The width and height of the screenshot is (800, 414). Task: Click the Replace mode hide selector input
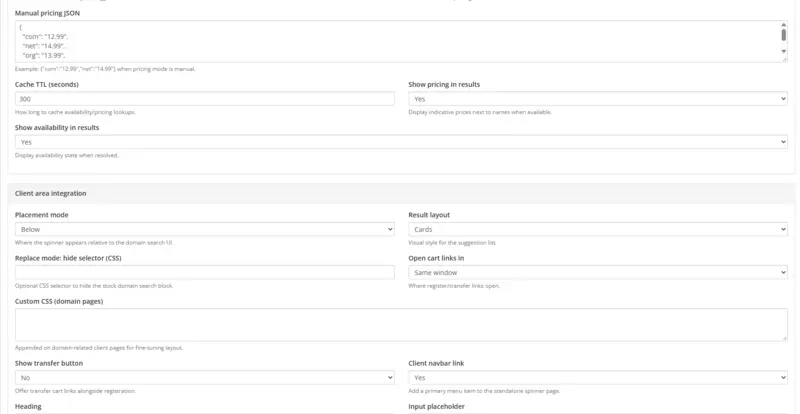(x=205, y=273)
